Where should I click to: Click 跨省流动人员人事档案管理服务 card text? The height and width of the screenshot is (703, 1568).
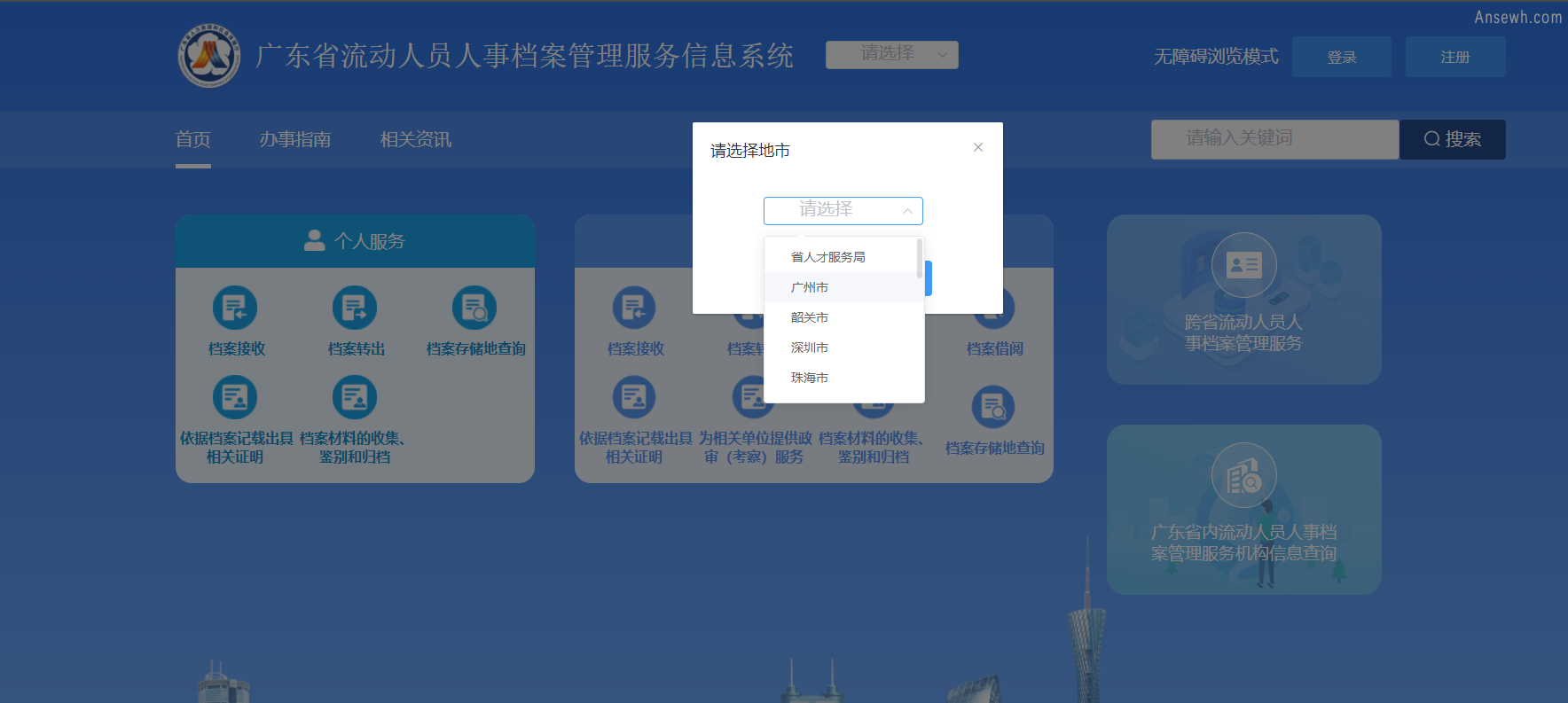point(1243,332)
